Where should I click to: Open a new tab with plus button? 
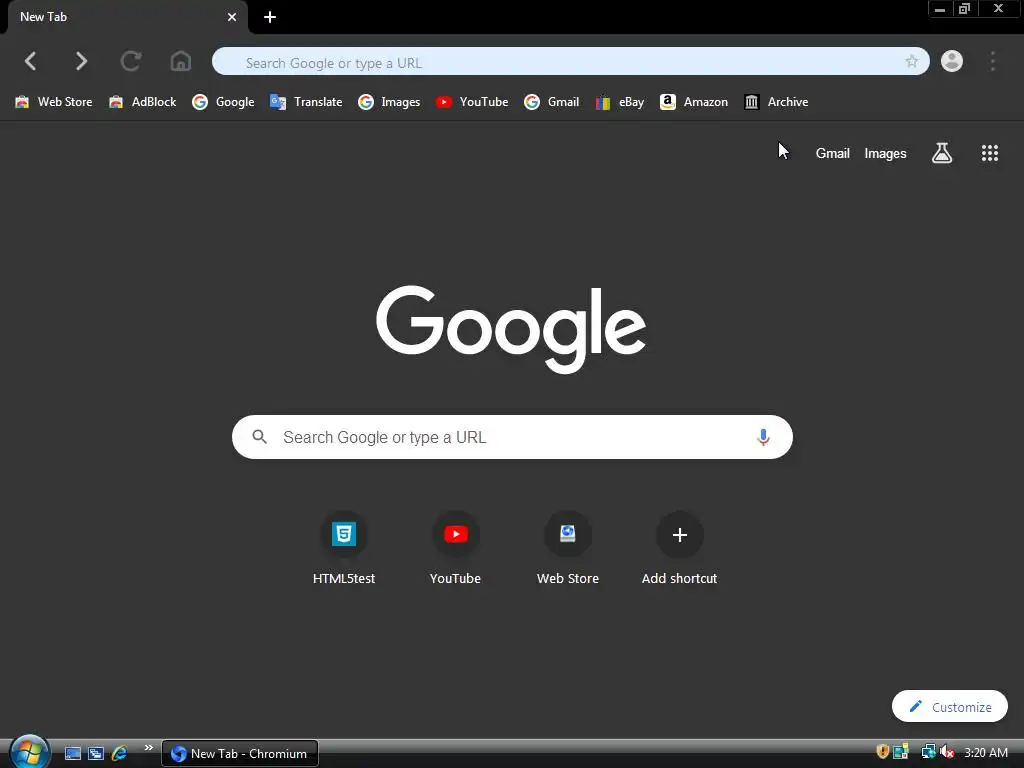click(x=270, y=18)
